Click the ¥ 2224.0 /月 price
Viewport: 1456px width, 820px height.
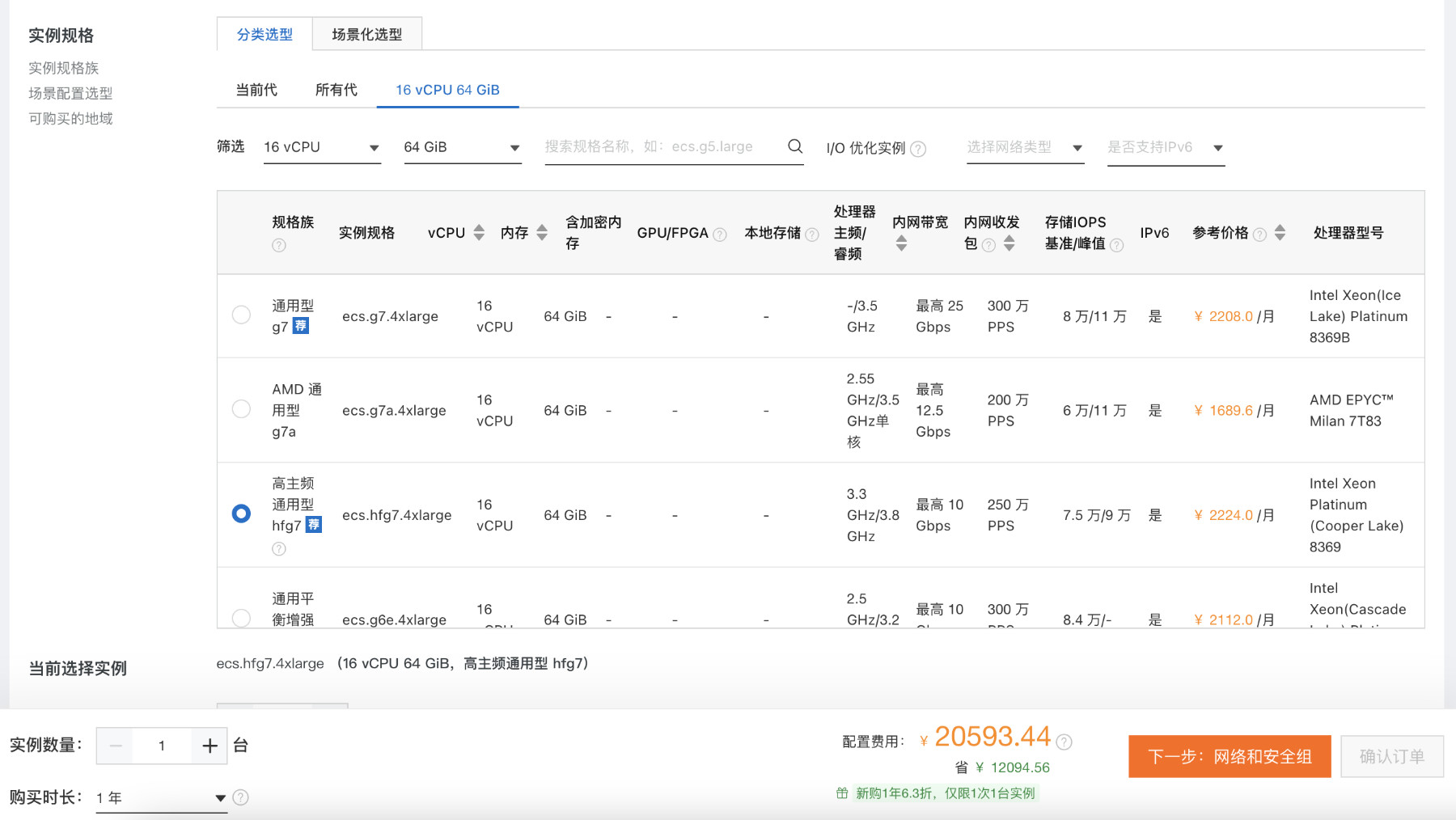point(1234,515)
